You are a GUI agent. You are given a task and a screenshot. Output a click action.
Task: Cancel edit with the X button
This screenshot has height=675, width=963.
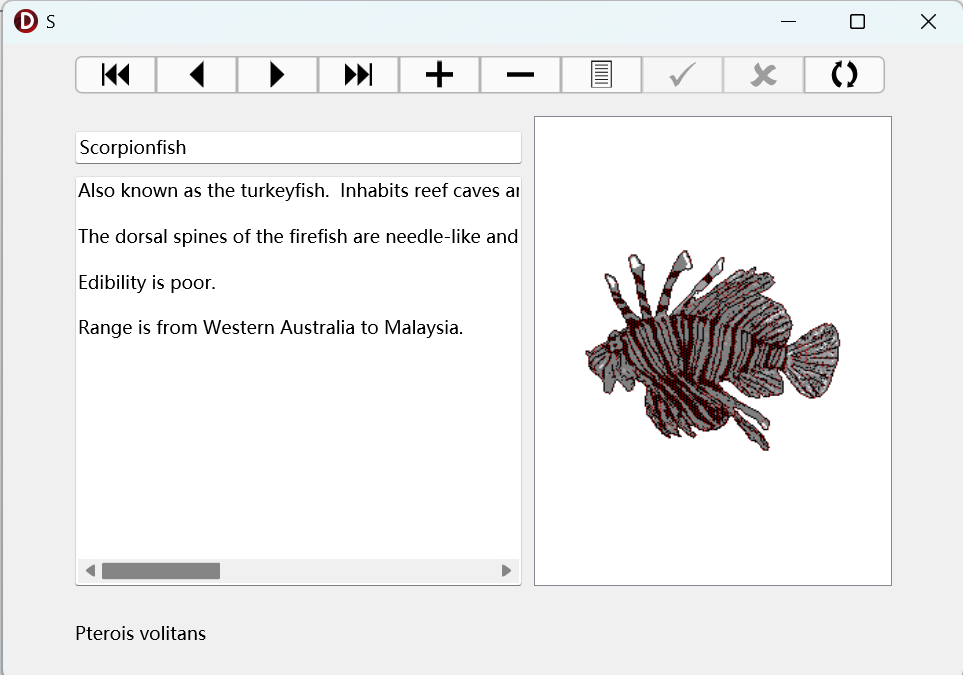[x=763, y=75]
